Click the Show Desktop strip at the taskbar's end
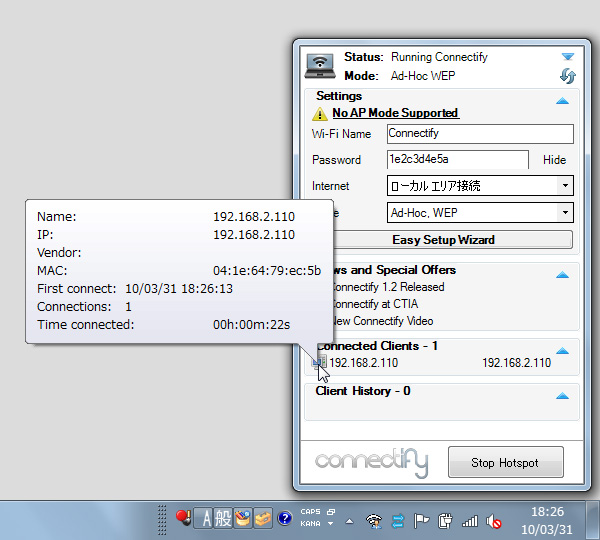 pos(593,520)
